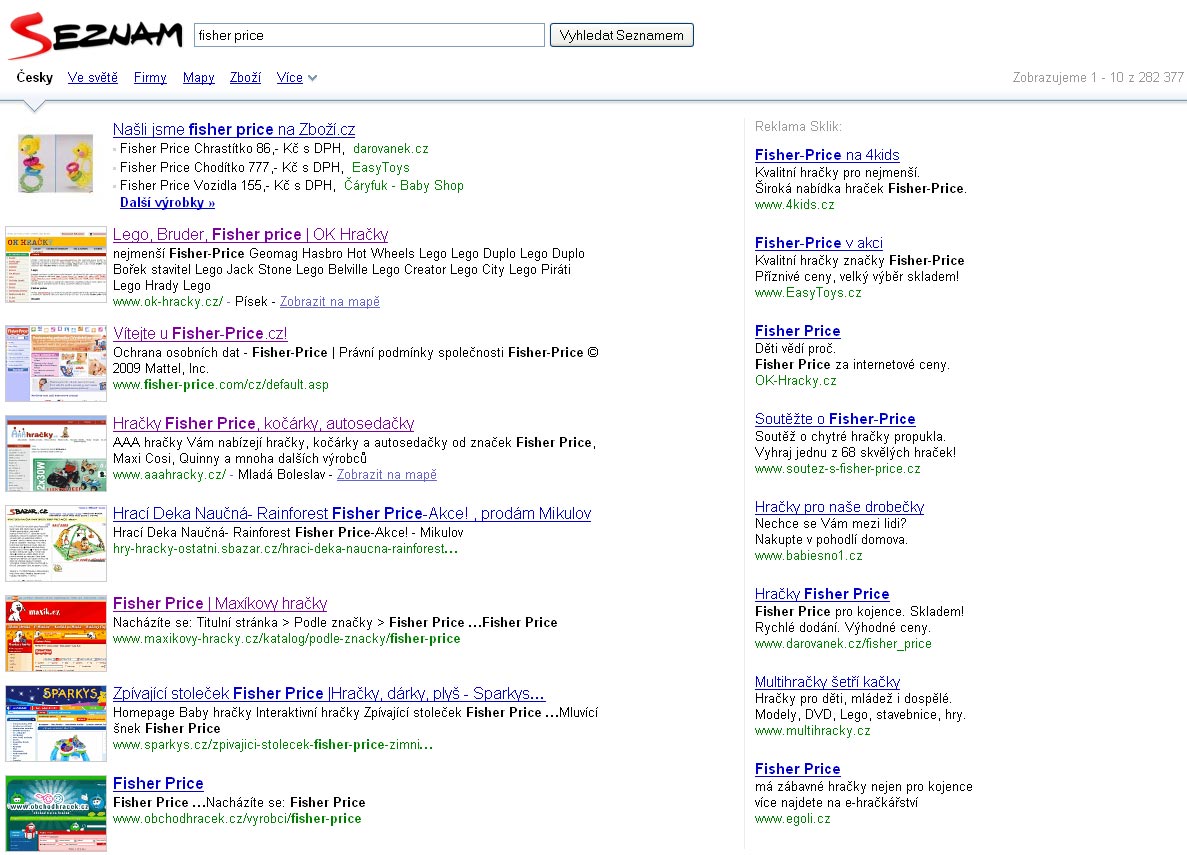Open 'Vítejte u Fisher-Price.cz!' result
The width and height of the screenshot is (1187, 855).
click(200, 333)
